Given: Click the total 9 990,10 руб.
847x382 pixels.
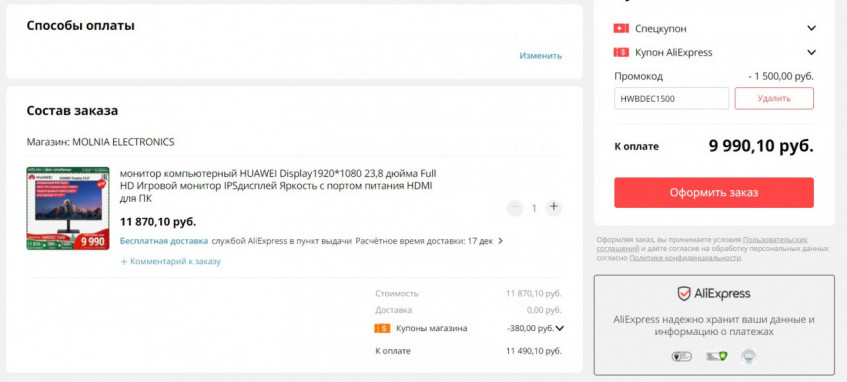Looking at the screenshot, I should pos(761,145).
